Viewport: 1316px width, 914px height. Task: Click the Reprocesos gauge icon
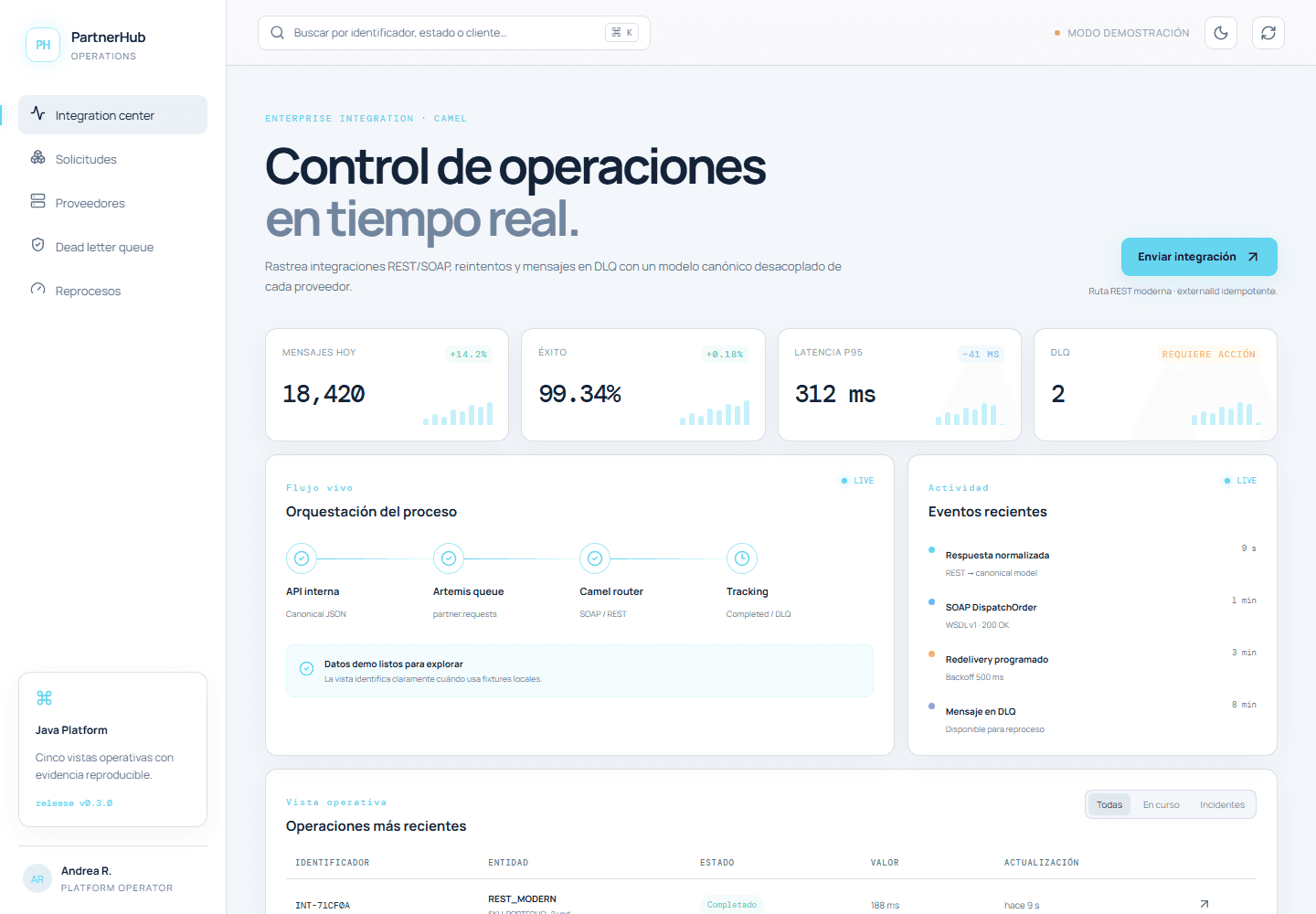[37, 289]
